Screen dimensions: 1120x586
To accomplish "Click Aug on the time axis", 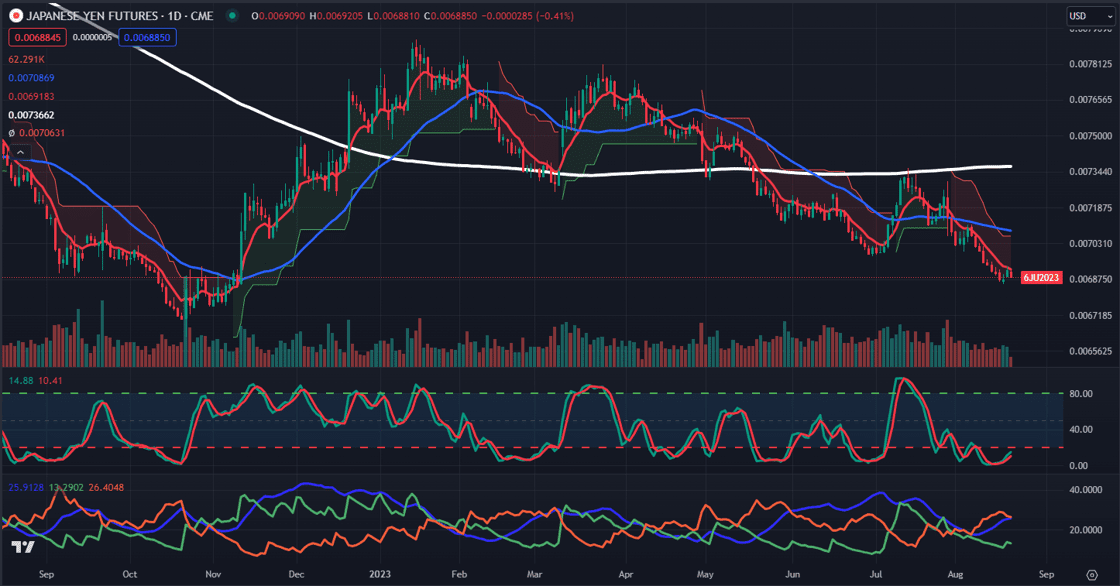I will click(x=955, y=575).
